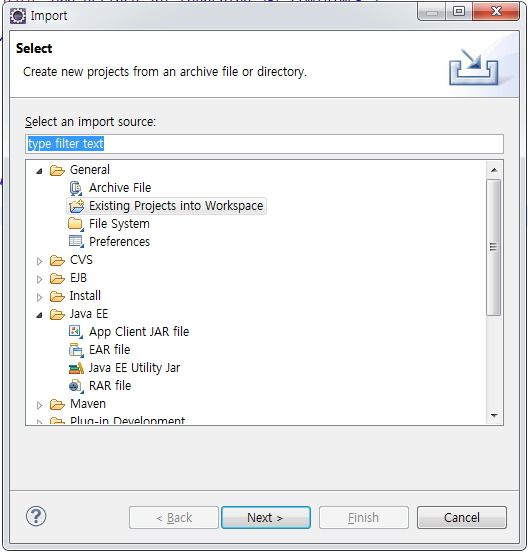Select the Maven tree item label
The height and width of the screenshot is (552, 528).
point(88,404)
